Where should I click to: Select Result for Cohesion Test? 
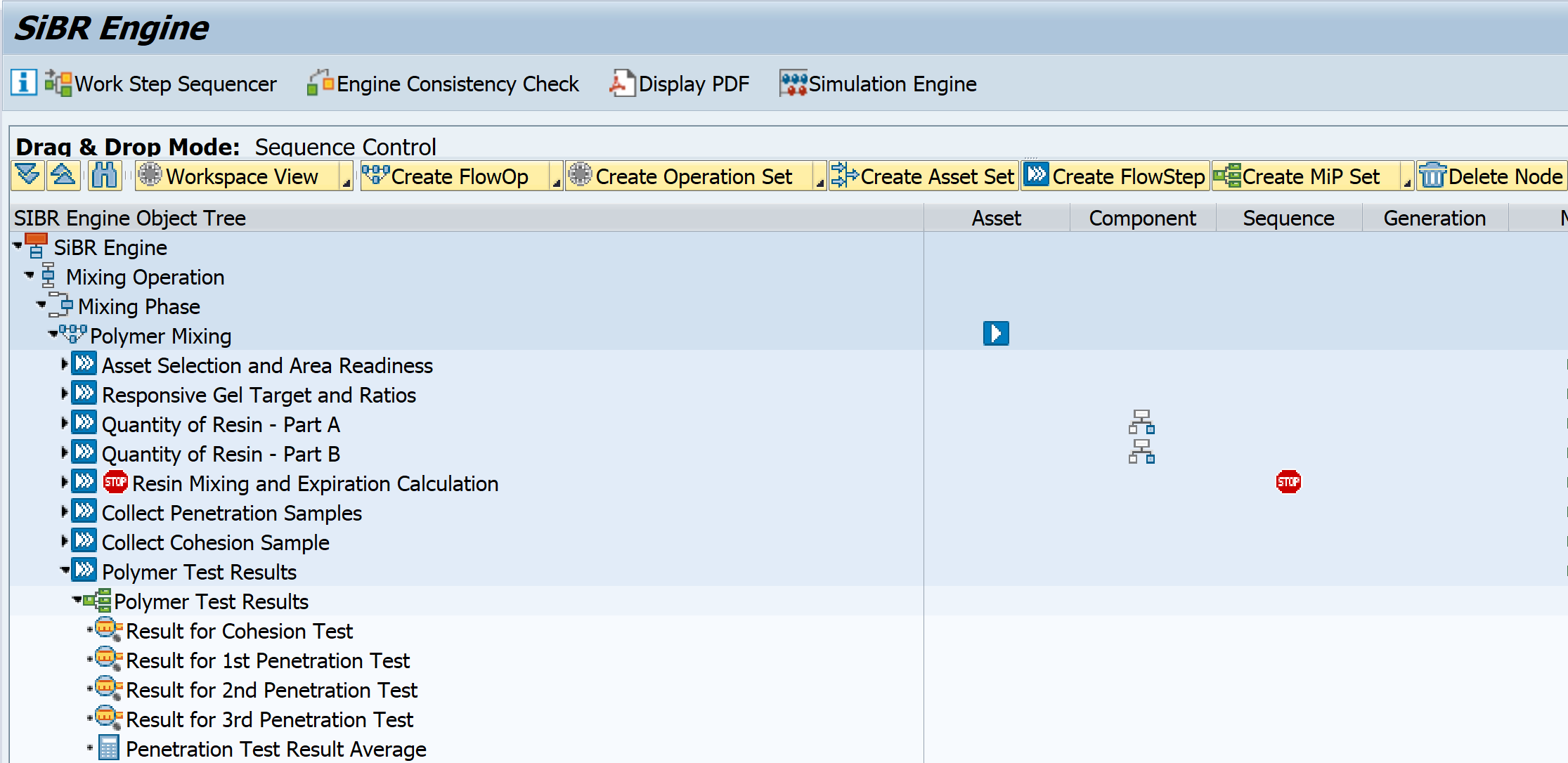click(239, 631)
